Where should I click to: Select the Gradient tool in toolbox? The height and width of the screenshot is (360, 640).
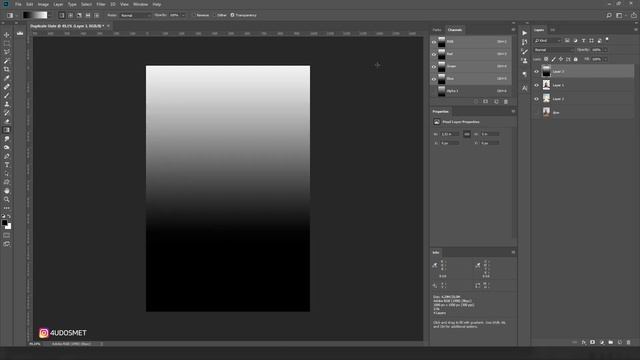(x=7, y=130)
